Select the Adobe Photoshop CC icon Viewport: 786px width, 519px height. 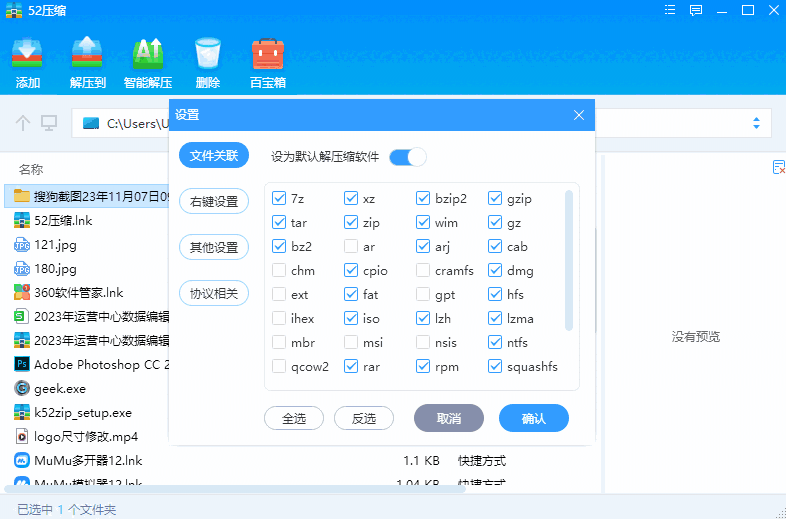click(22, 364)
